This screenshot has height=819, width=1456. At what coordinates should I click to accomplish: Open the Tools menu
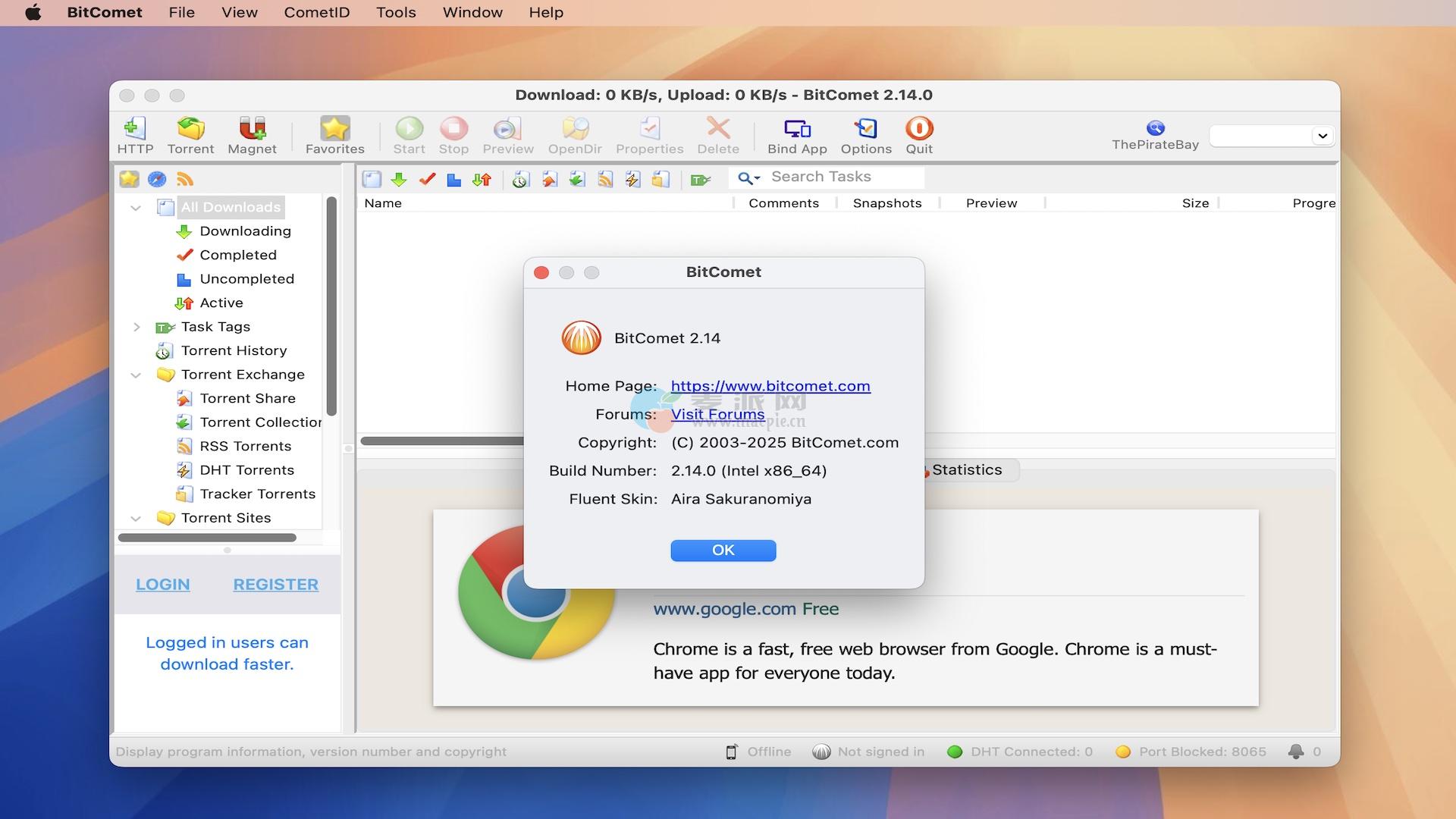pos(396,12)
